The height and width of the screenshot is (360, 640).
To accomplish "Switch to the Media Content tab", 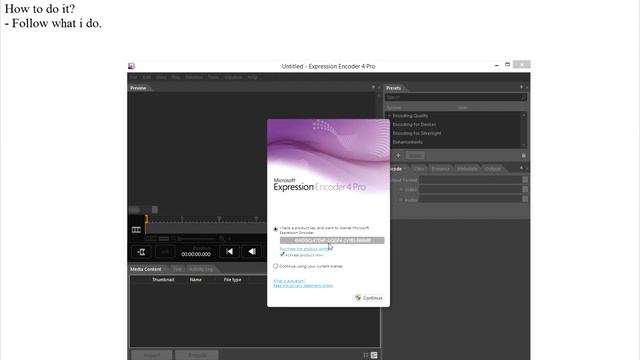I will (146, 269).
